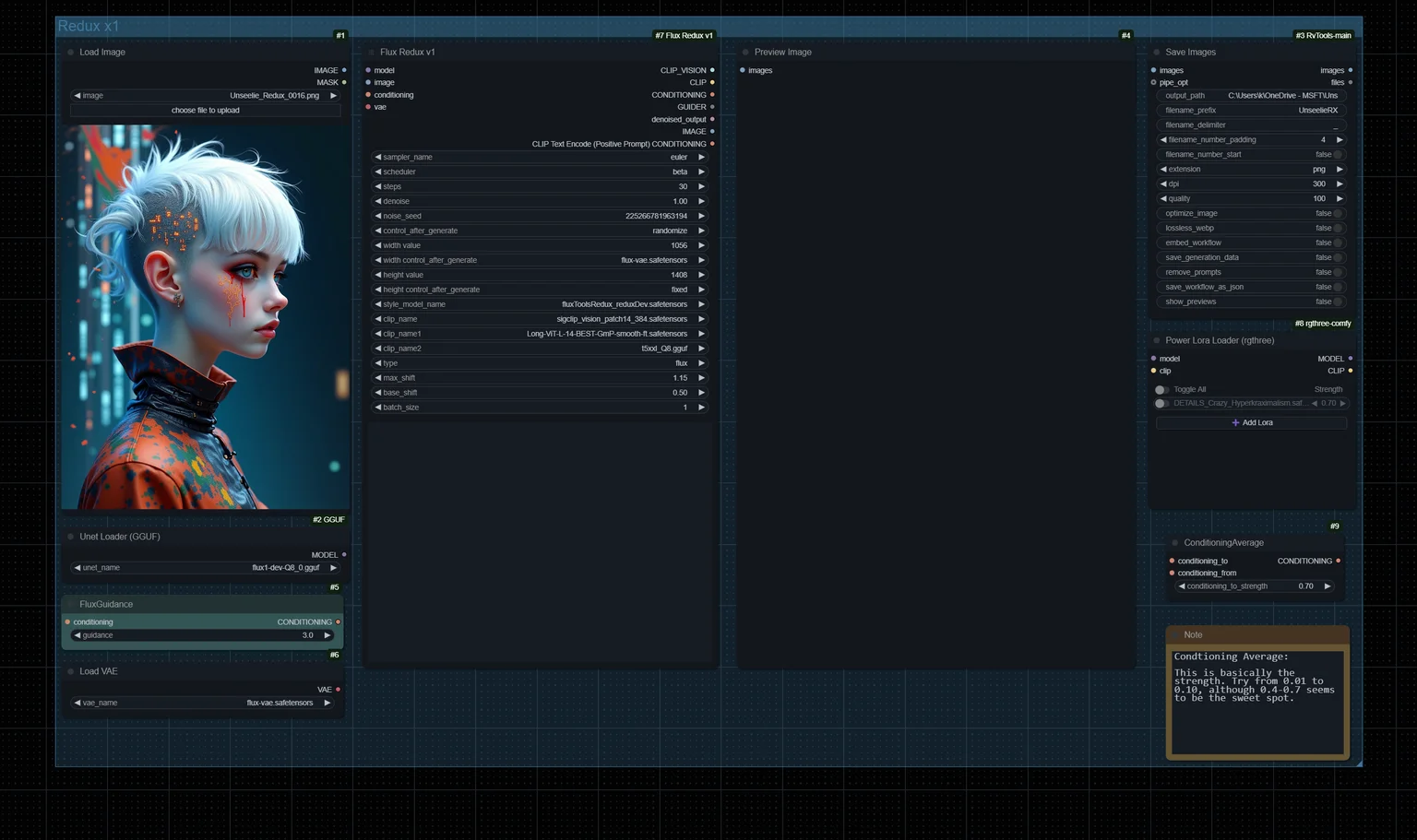Open the unet_name flux1-dev-Q8_0.gguf dropdown
Image resolution: width=1417 pixels, height=840 pixels.
[x=206, y=568]
